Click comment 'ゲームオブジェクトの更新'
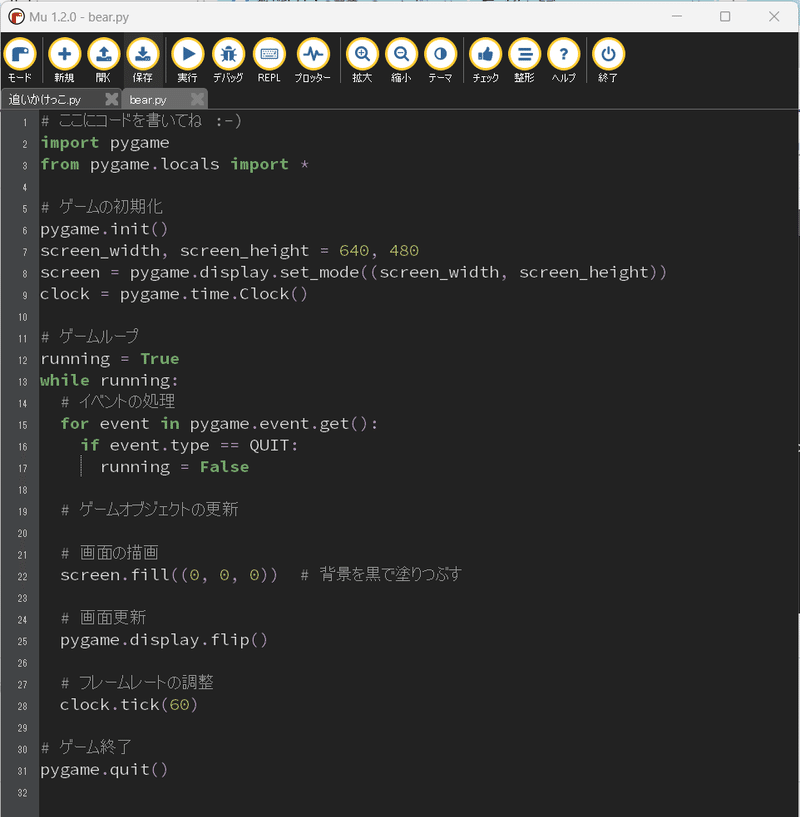 click(x=159, y=509)
